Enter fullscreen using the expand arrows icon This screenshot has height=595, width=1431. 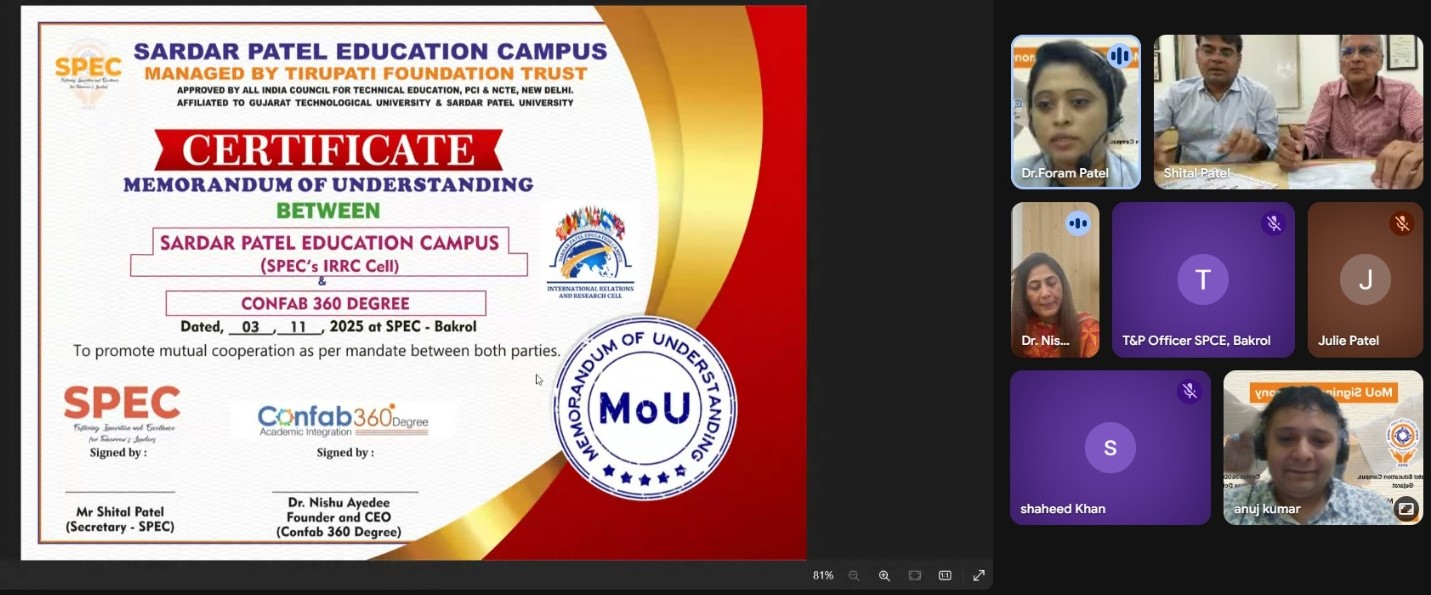tap(979, 576)
